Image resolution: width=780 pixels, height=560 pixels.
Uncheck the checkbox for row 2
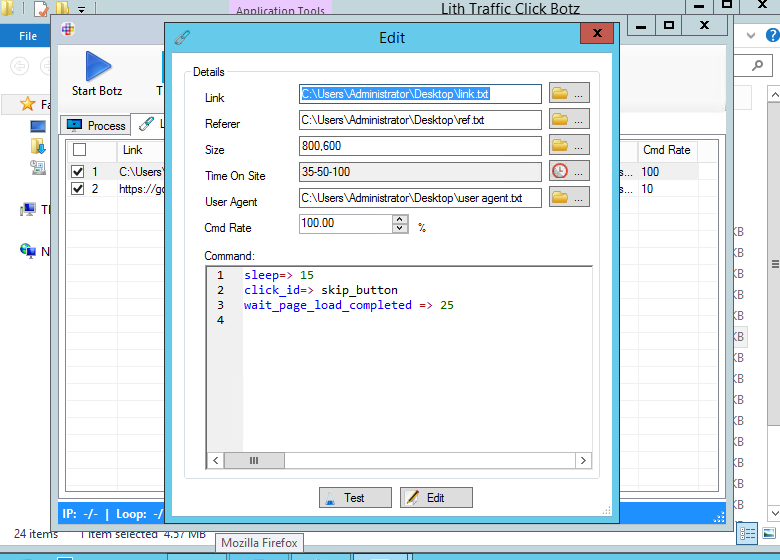coord(78,188)
